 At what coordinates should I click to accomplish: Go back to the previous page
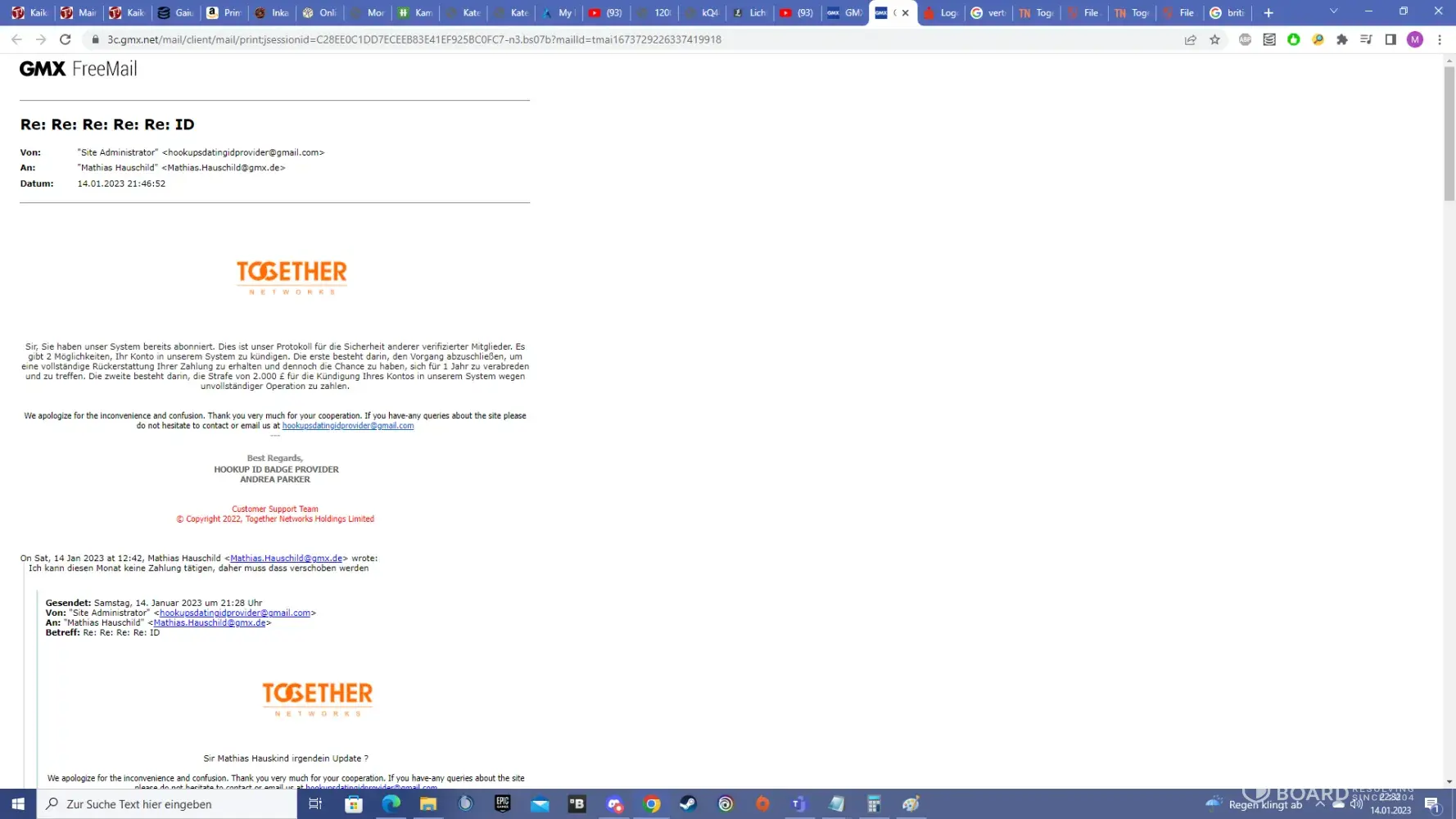[x=16, y=39]
